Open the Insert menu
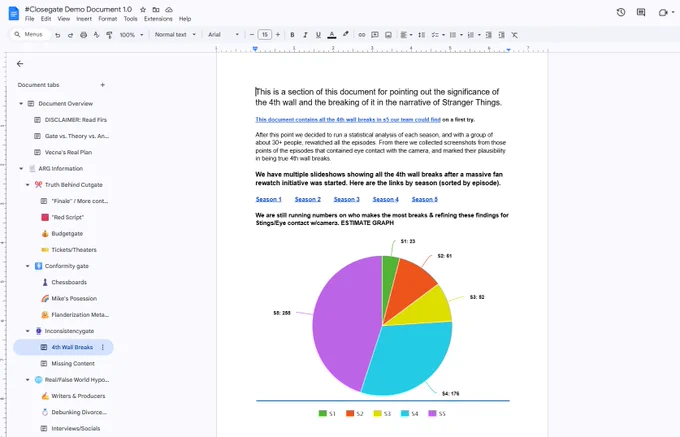This screenshot has height=437, width=680. (x=84, y=19)
